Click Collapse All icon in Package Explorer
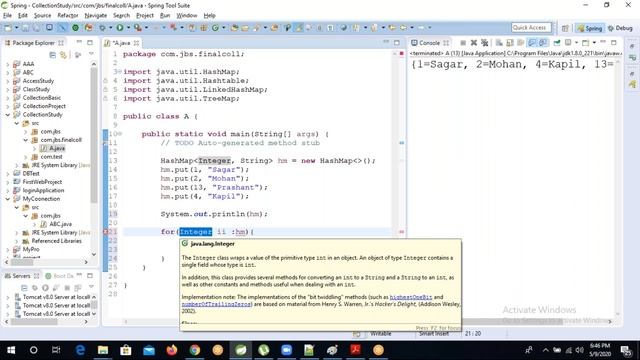 coord(53,55)
